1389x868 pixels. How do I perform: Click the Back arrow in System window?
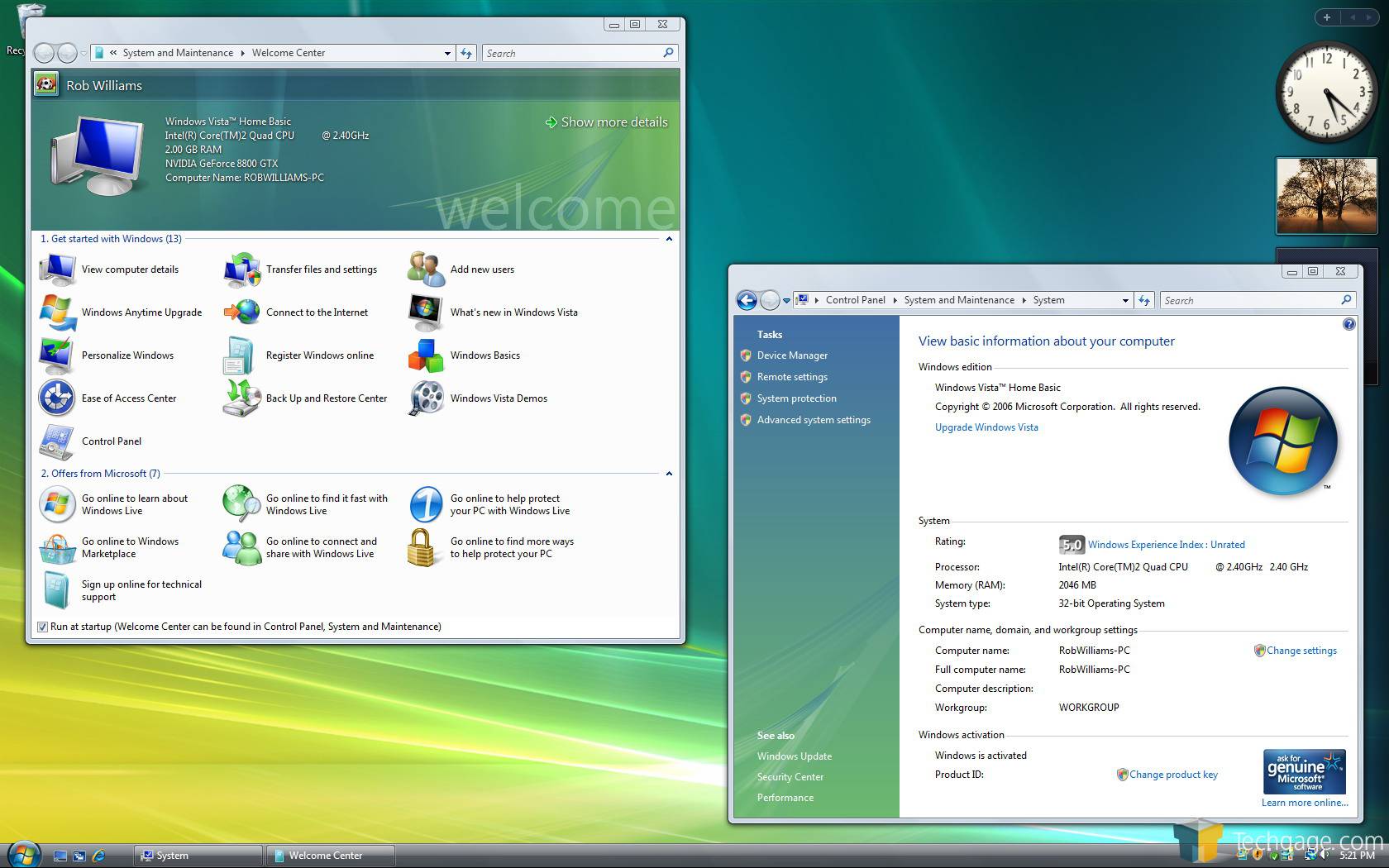point(747,300)
